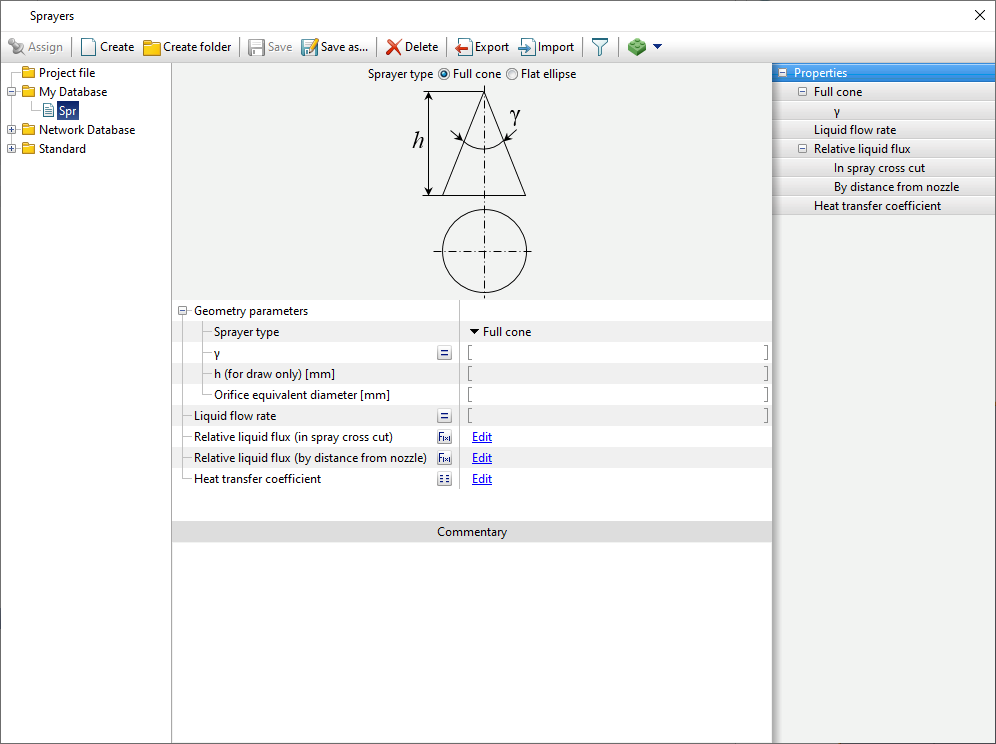Click the Export toolbar icon

[464, 47]
